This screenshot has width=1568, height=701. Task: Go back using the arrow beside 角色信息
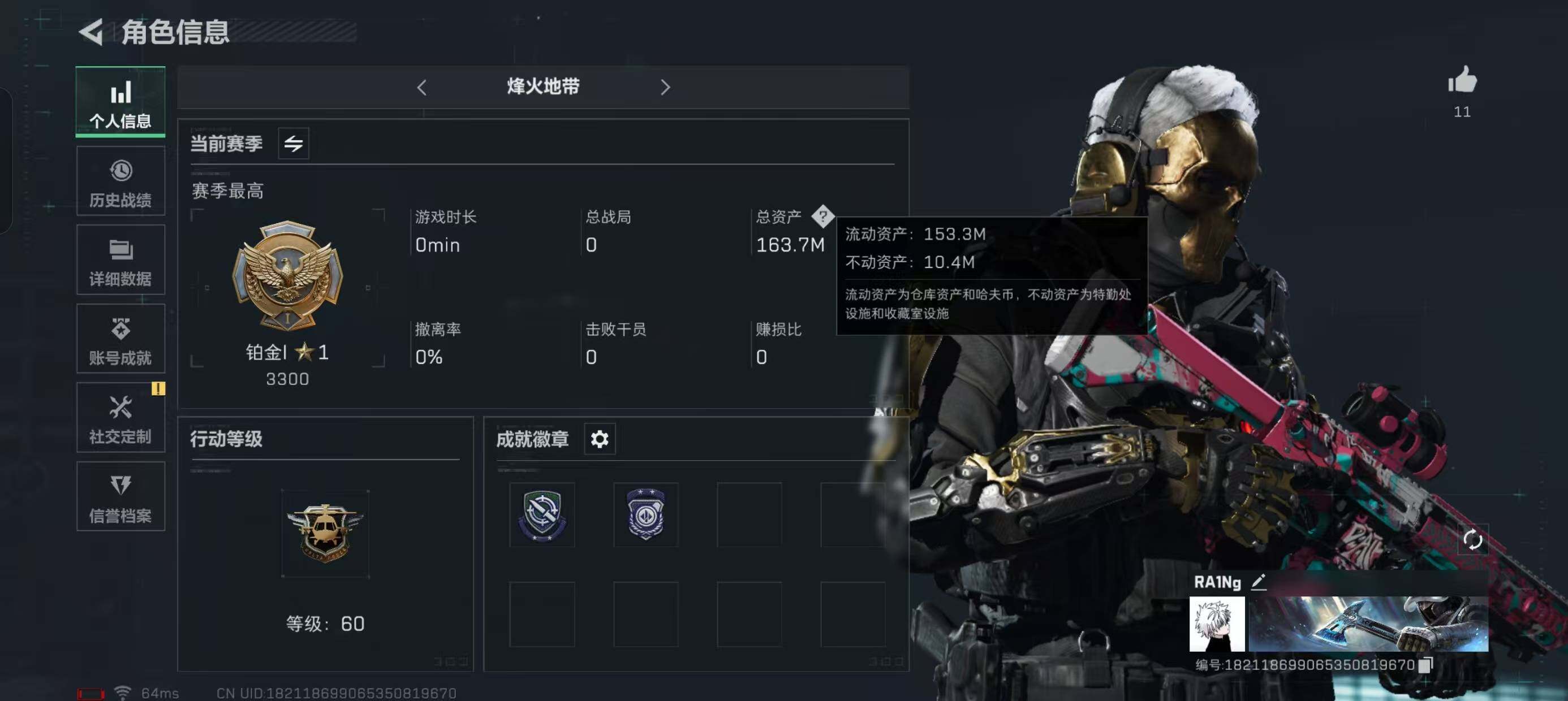tap(91, 32)
